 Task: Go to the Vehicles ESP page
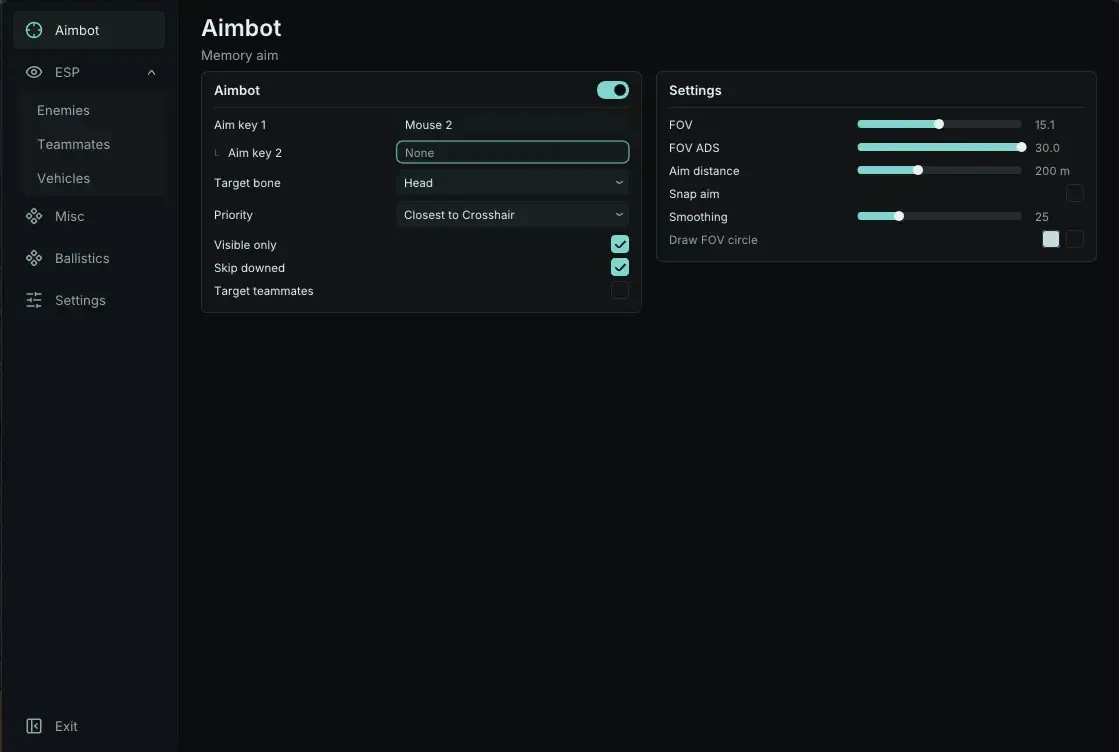pos(64,178)
